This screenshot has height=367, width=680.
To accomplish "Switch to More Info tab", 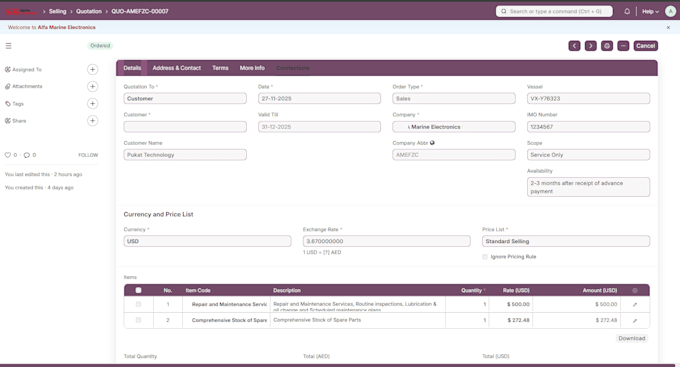I will [252, 68].
